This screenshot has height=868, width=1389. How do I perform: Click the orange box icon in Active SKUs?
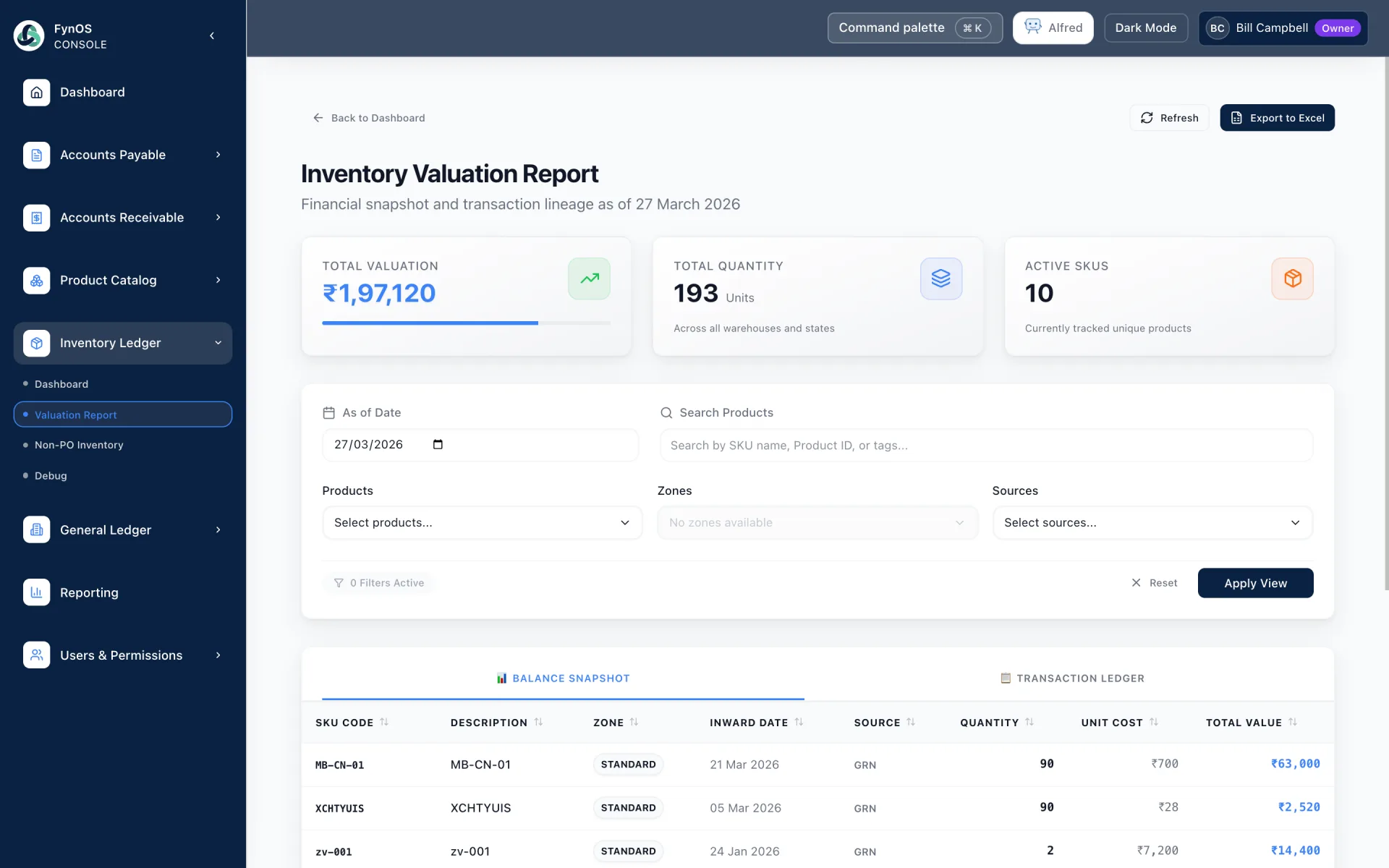click(1293, 278)
